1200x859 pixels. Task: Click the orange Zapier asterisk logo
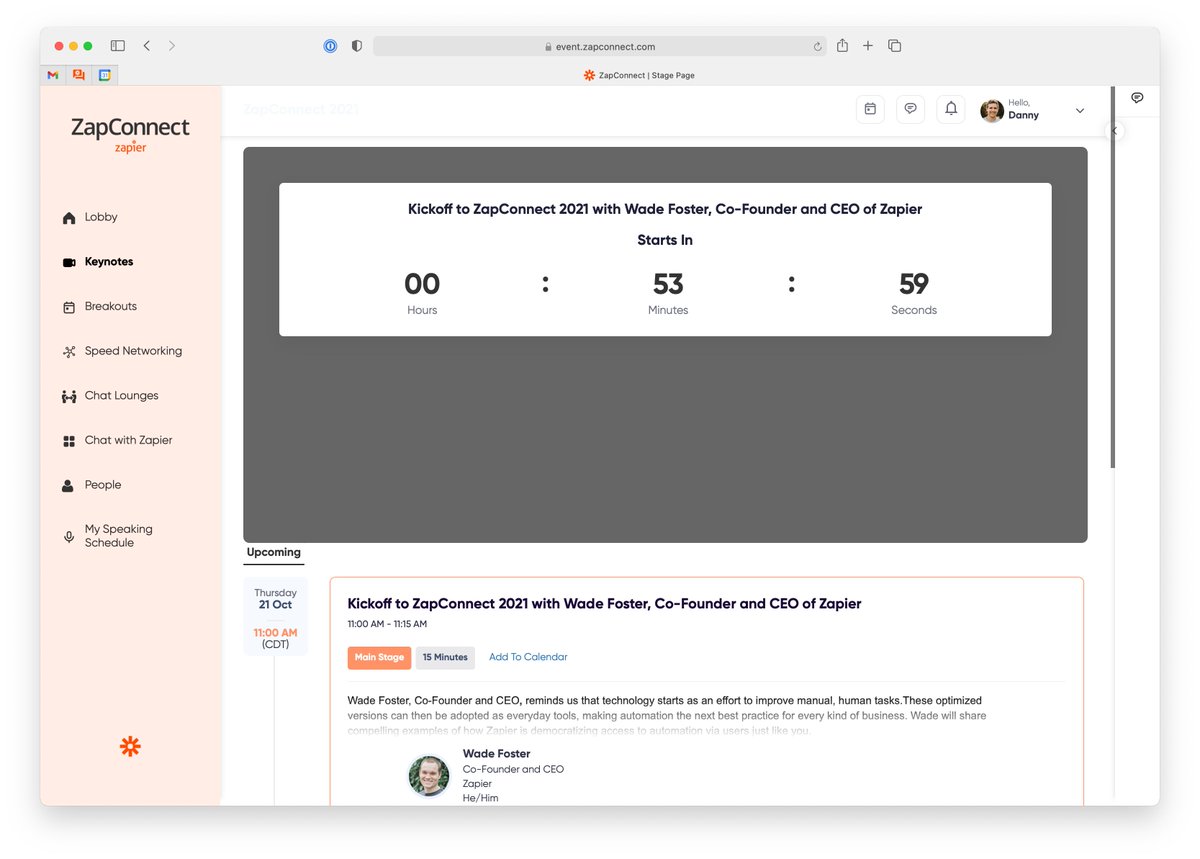[130, 746]
